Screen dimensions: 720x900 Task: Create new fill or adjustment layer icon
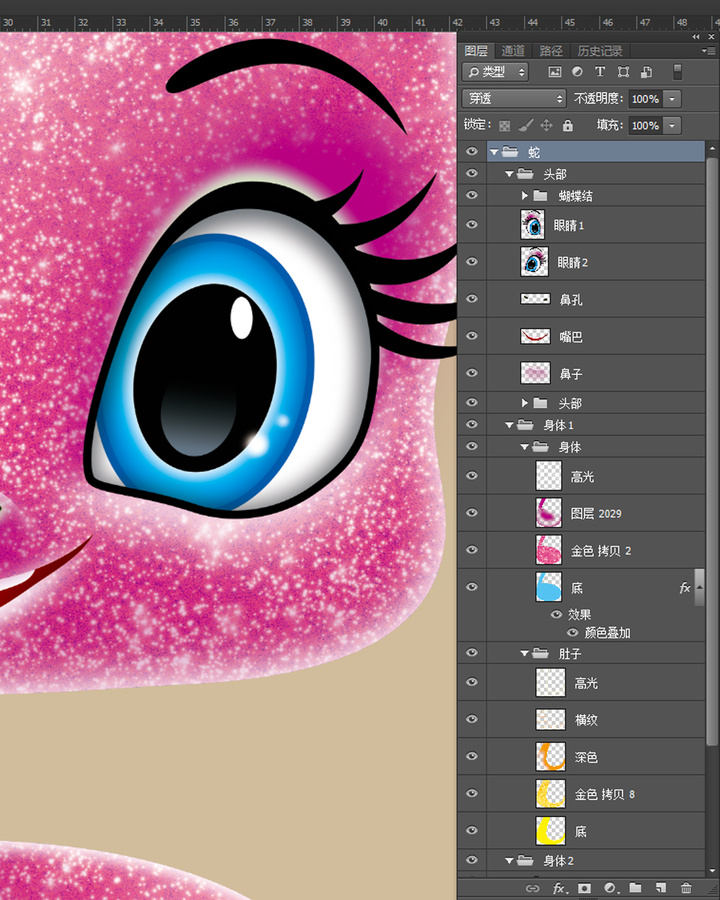tap(610, 889)
